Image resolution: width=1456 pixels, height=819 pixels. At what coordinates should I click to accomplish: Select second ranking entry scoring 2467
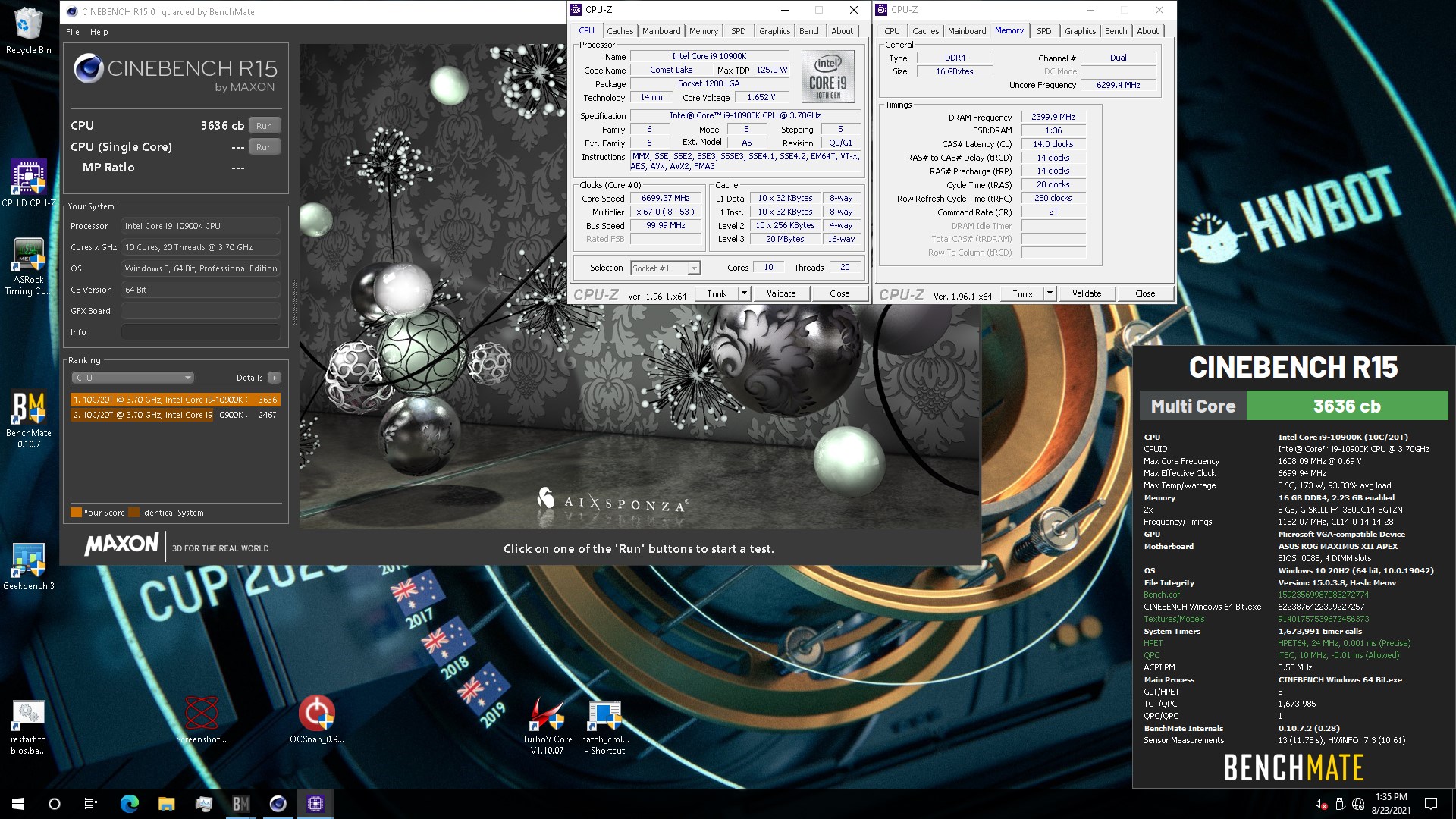point(175,415)
